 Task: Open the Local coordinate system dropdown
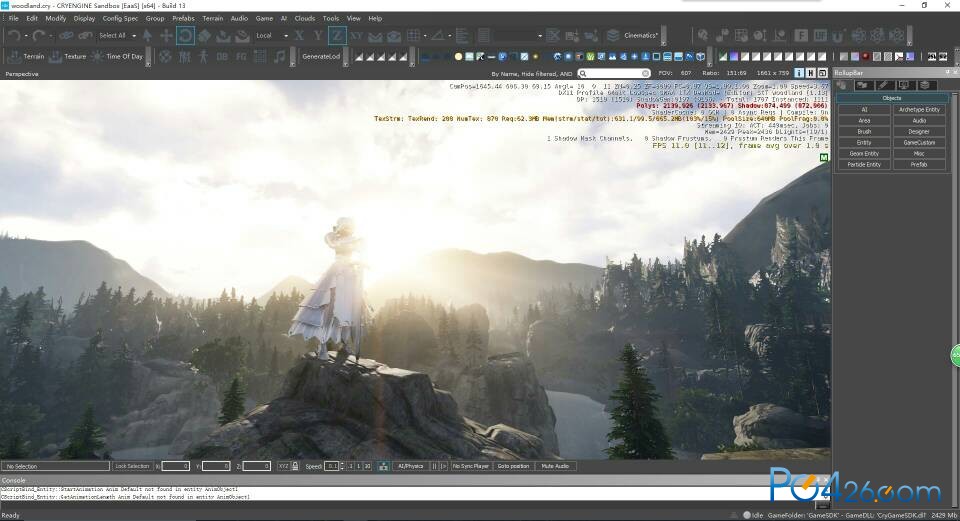(272, 36)
